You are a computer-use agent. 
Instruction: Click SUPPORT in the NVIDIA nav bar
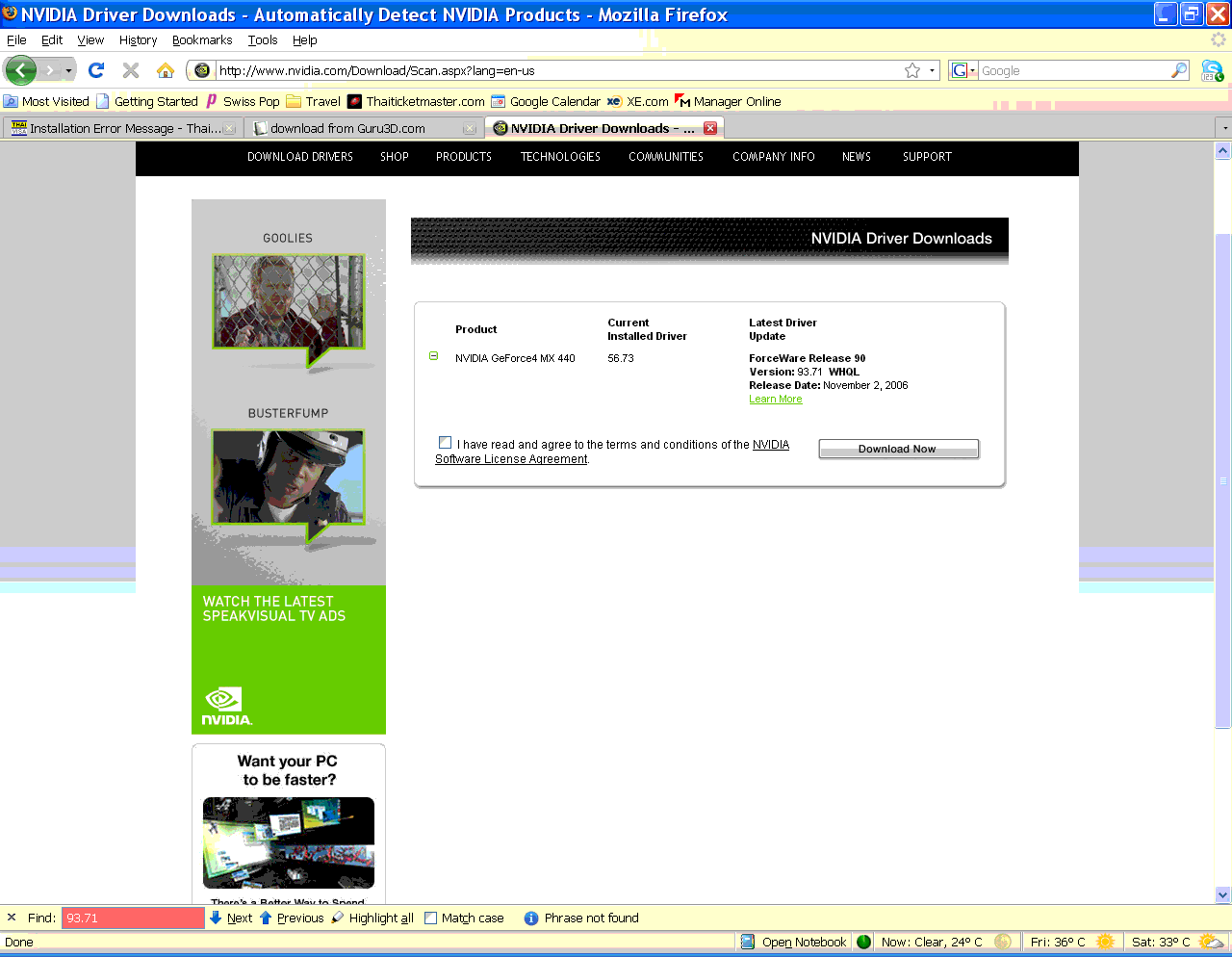click(x=927, y=157)
